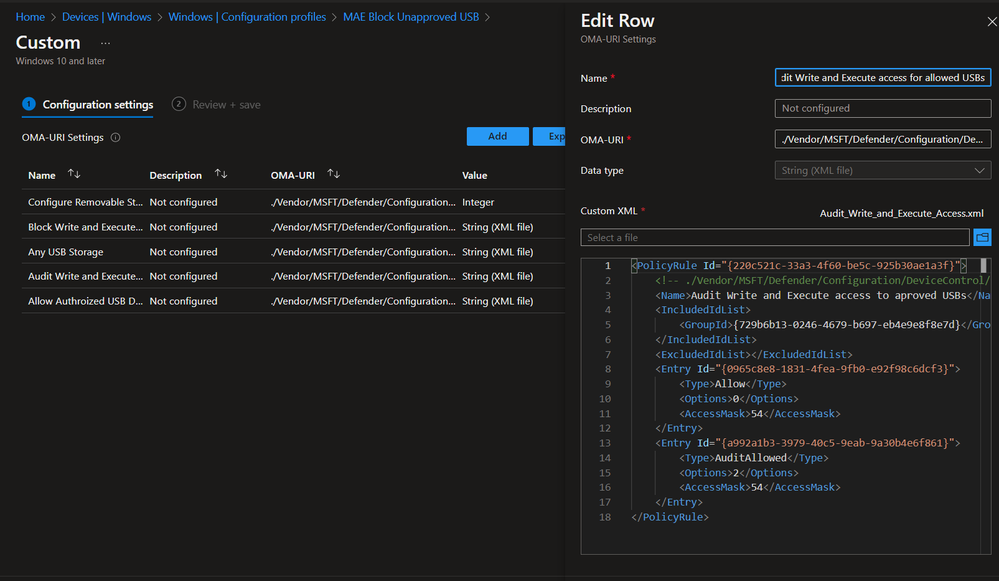
Task: Click the GroupId line in XML editor
Action: 835,325
